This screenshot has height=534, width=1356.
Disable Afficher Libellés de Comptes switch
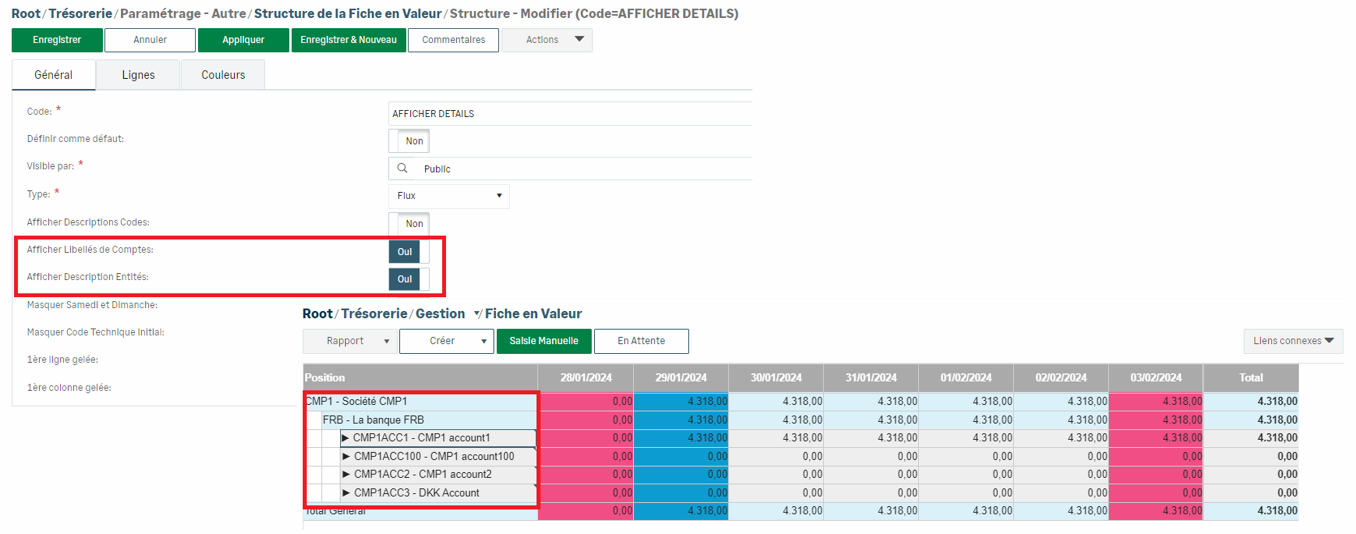point(408,252)
